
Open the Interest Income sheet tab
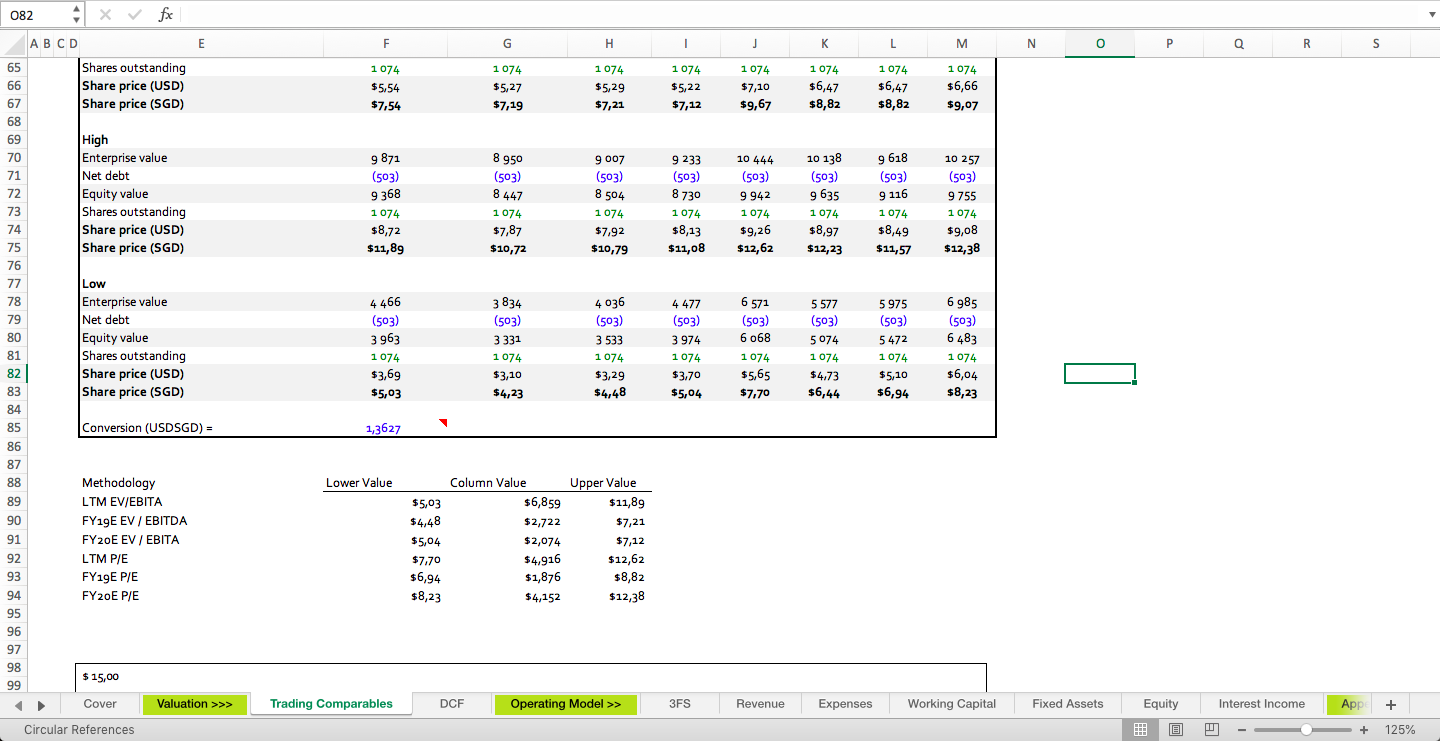pos(1261,704)
